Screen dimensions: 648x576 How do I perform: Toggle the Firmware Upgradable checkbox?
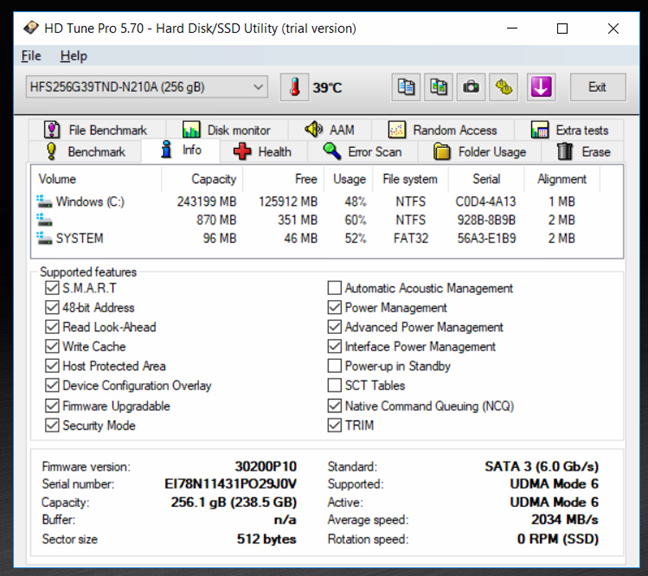(52, 405)
